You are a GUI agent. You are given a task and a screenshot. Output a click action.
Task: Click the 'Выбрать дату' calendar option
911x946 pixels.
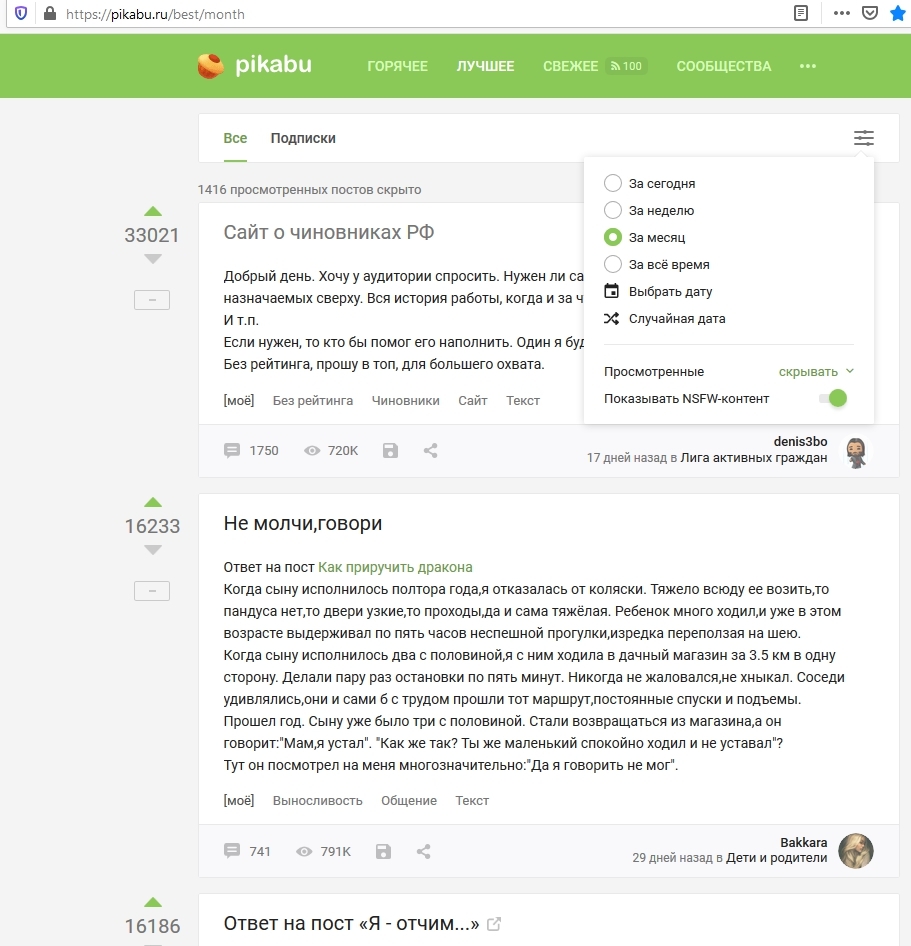(x=670, y=292)
